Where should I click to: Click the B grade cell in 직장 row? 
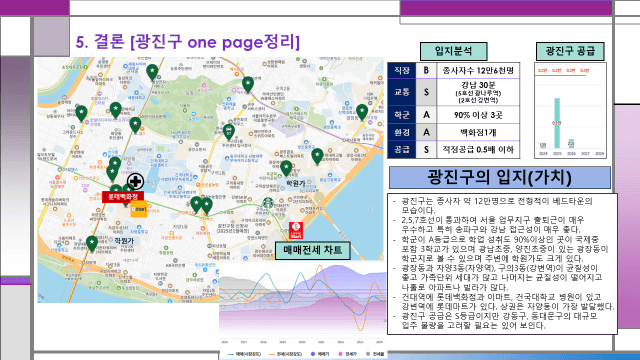point(426,71)
